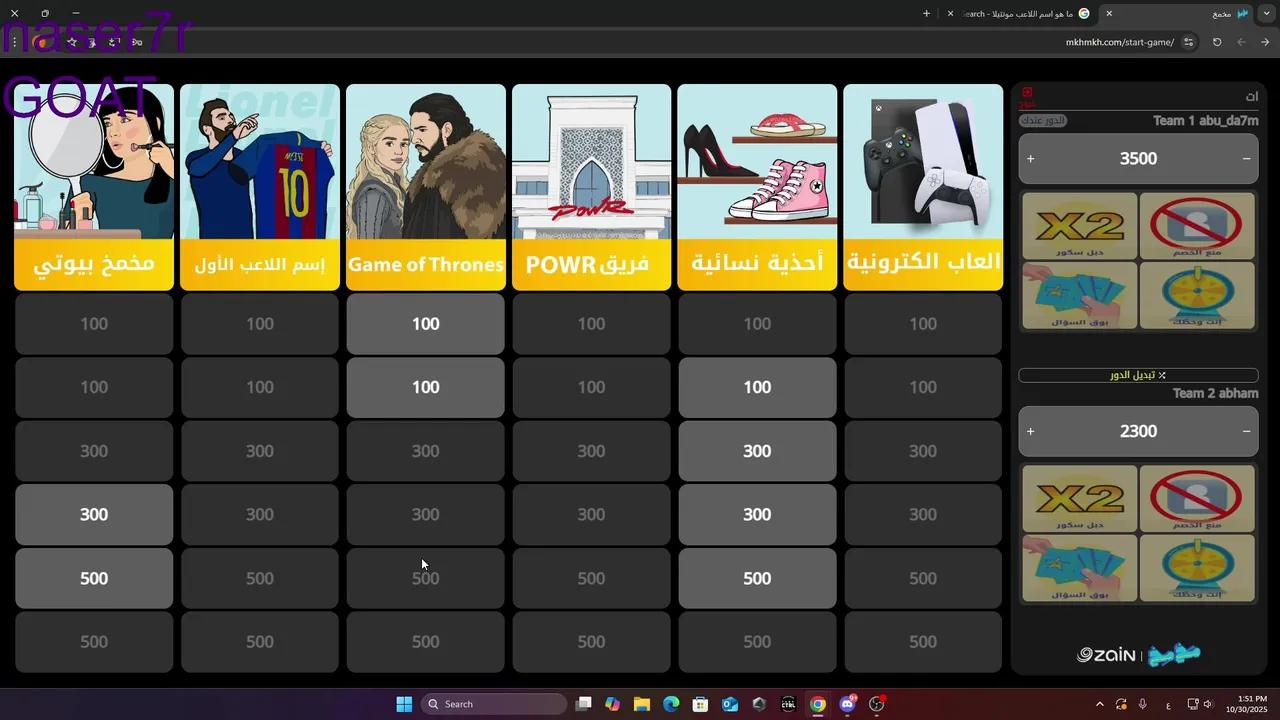Viewport: 1280px width, 720px height.
Task: Use Team 1's question cards power-up
Action: click(1079, 295)
